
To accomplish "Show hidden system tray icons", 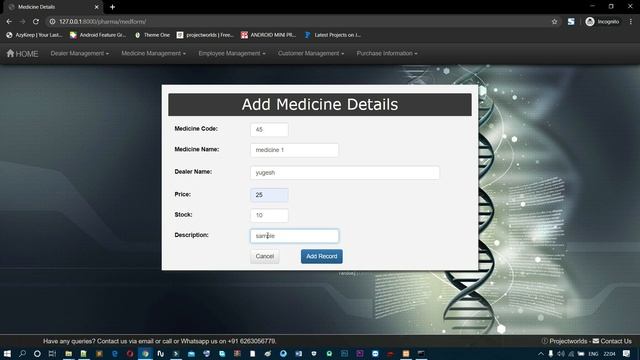I will click(x=541, y=354).
